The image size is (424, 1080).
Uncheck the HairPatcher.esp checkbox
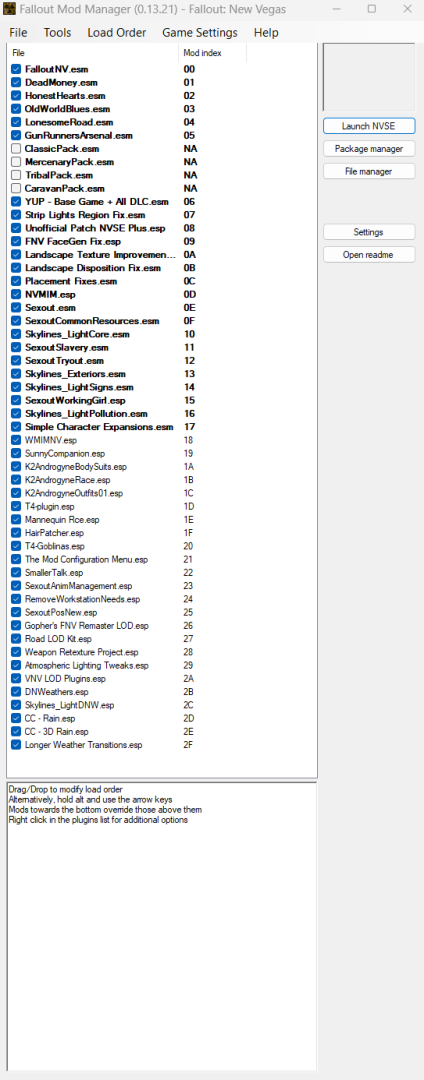(16, 533)
